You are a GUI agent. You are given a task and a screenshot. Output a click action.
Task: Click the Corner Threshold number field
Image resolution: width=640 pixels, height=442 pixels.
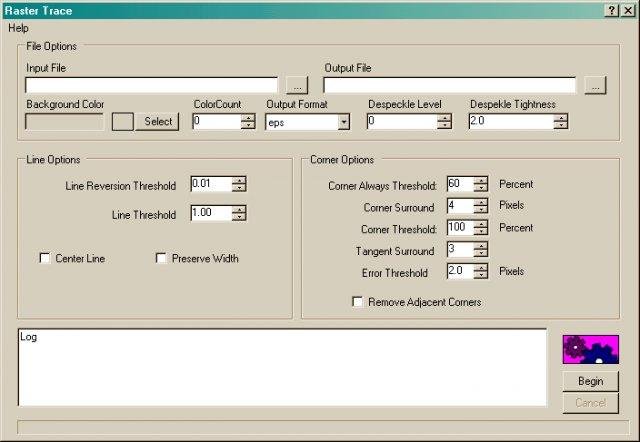coord(460,228)
